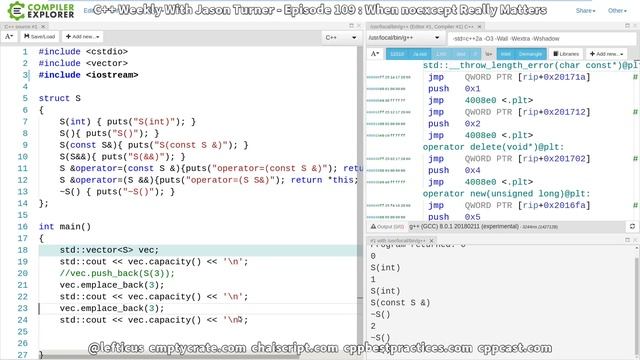
Task: Click 'operator delete(void*)@plt:' label in assembly
Action: (493, 147)
